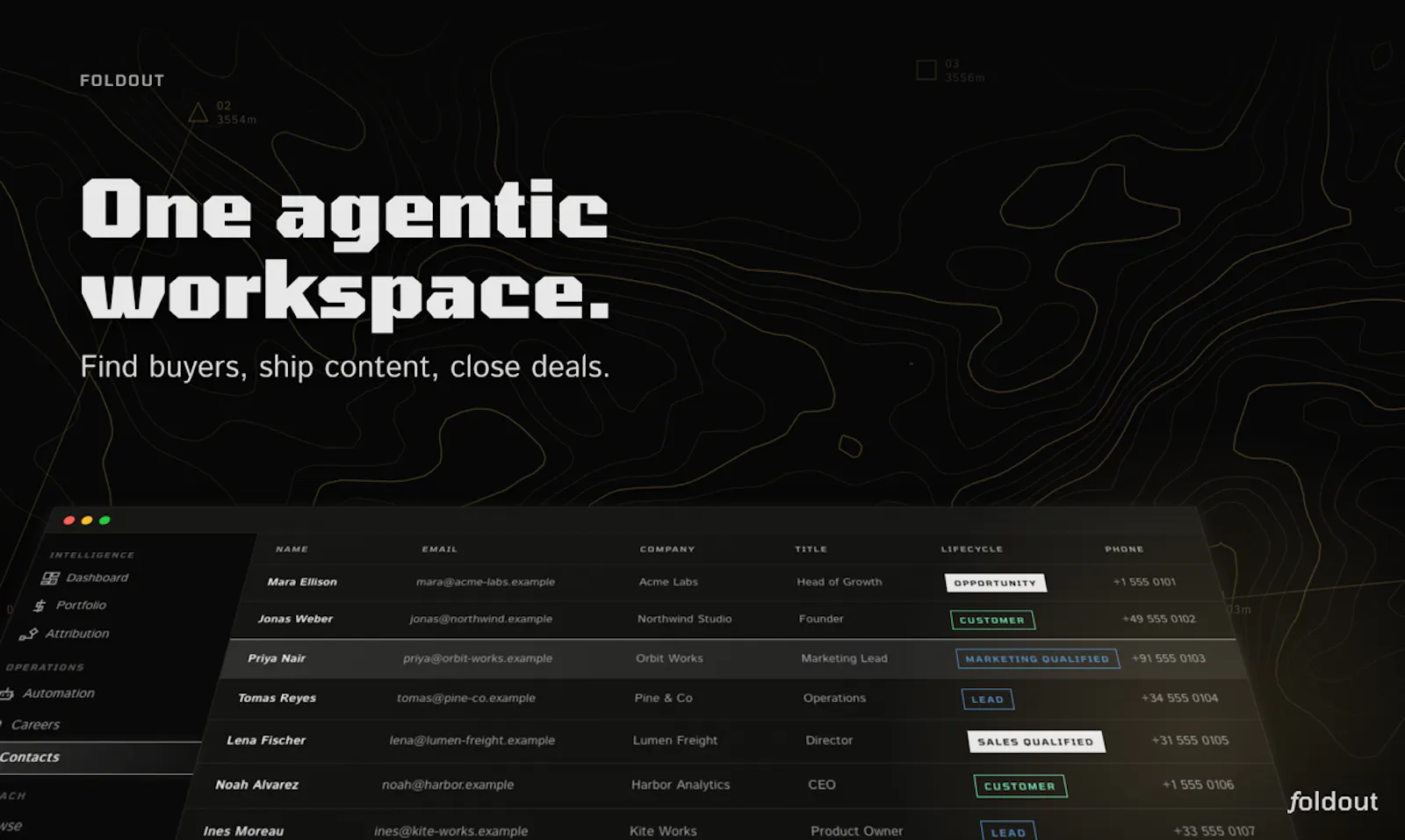Click the email lena@lumen-freight.example
The image size is (1405, 840).
[x=472, y=740]
